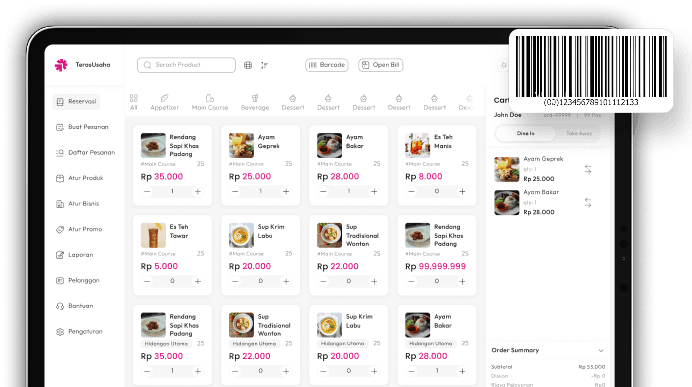Click price Rp 5.000
The height and width of the screenshot is (387, 692).
pos(159,267)
